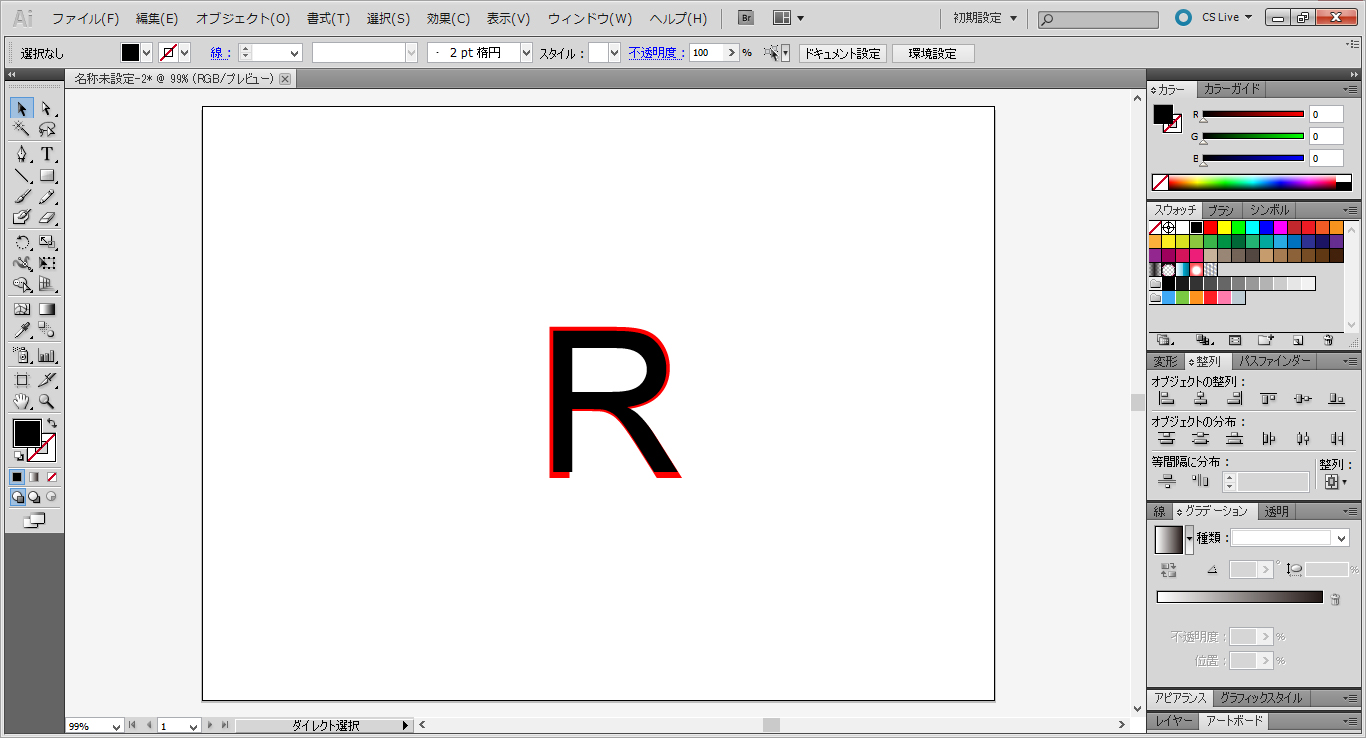Delete gradient stop with trash icon
1366x738 pixels.
point(1334,598)
